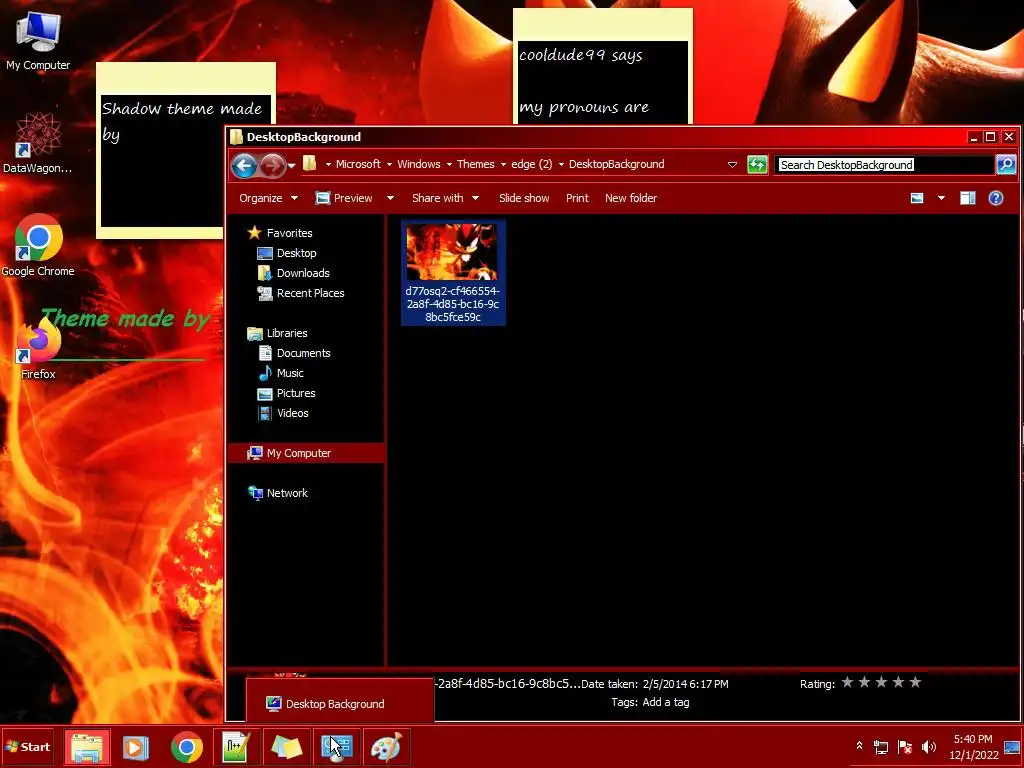This screenshot has width=1024, height=768.
Task: Click the Start button
Action: (27, 747)
